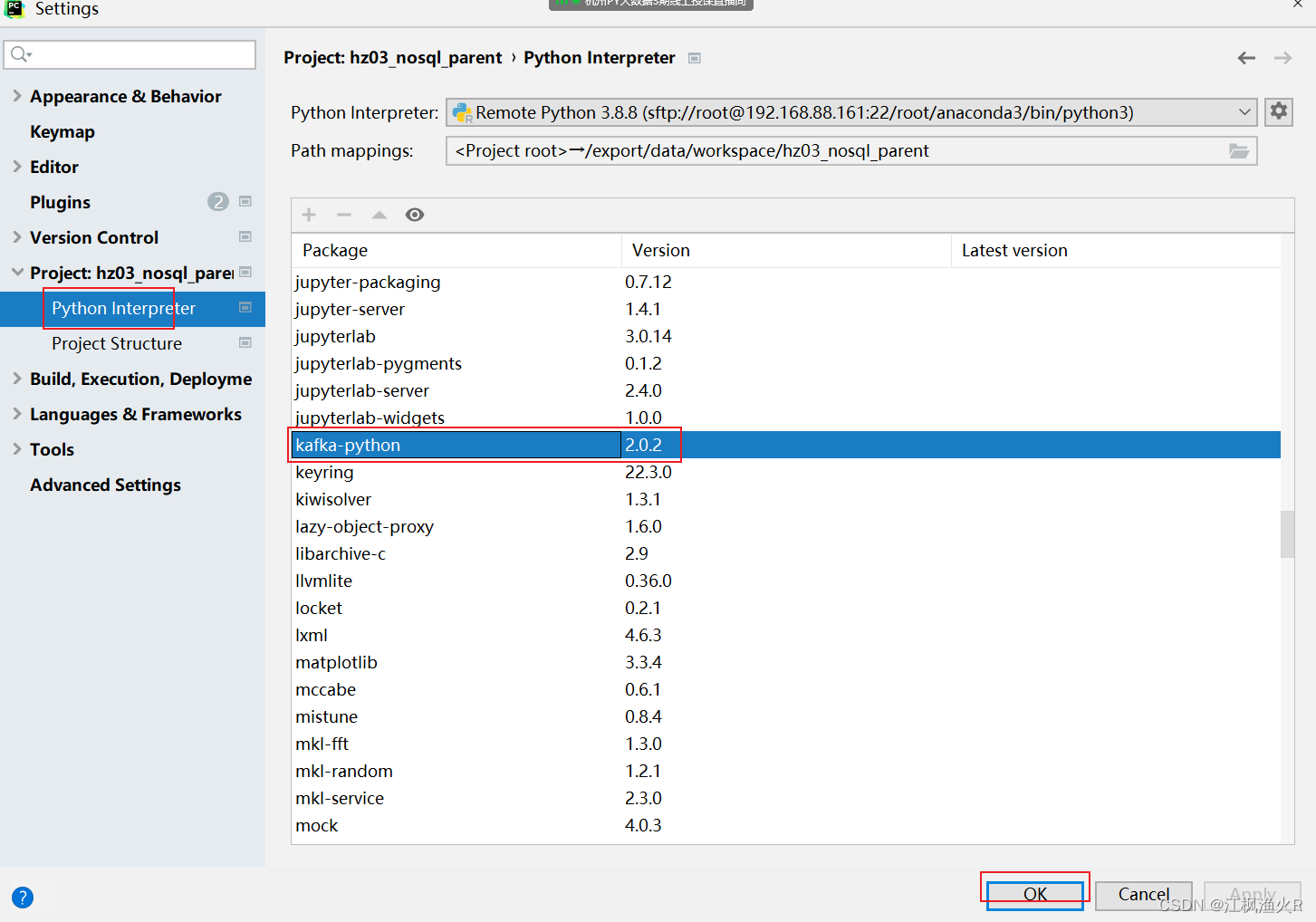Viewport: 1316px width, 922px height.
Task: Select the jupyter-packaging package row
Action: click(786, 282)
